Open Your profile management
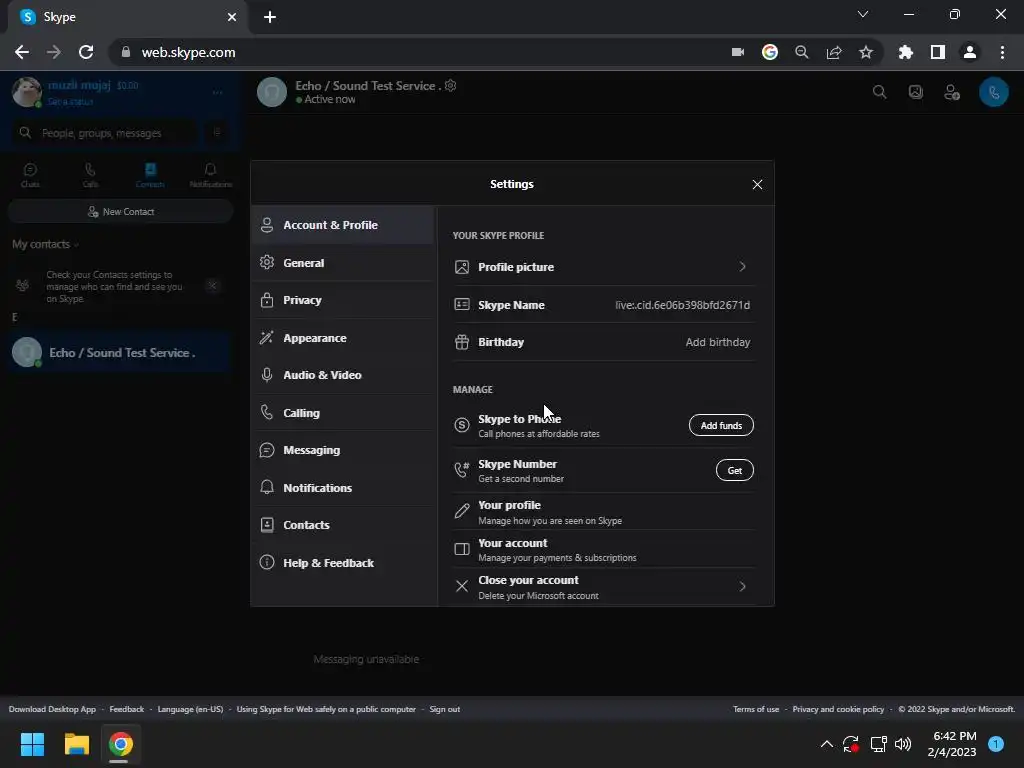Image resolution: width=1024 pixels, height=768 pixels. click(603, 511)
